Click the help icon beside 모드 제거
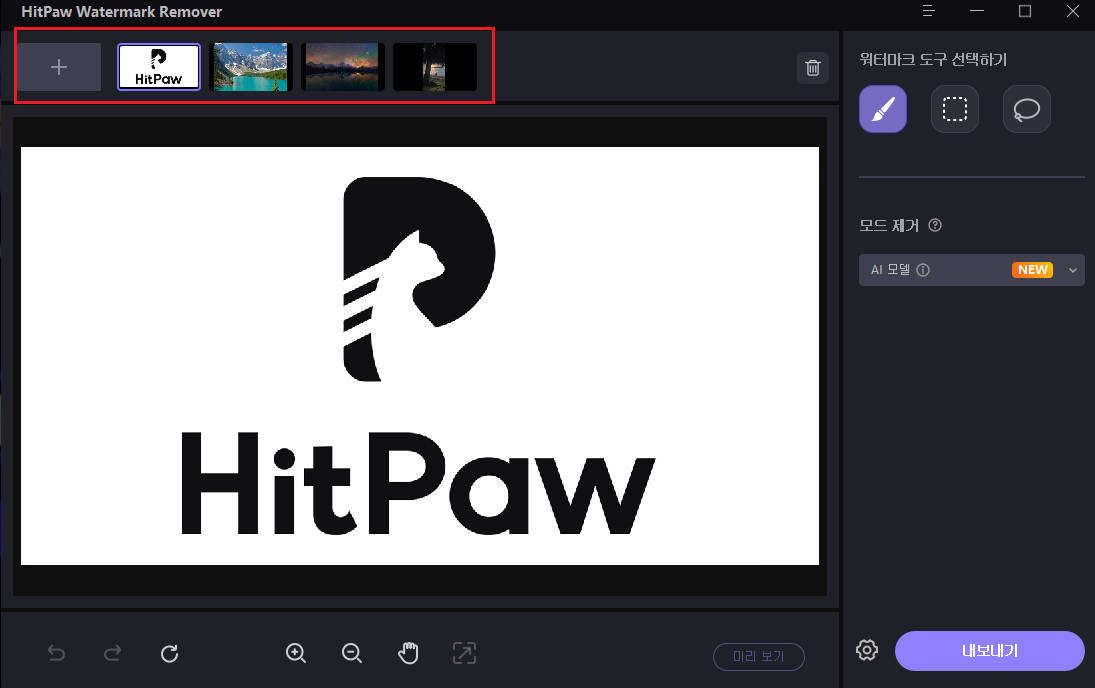The height and width of the screenshot is (688, 1095). pyautogui.click(x=935, y=225)
